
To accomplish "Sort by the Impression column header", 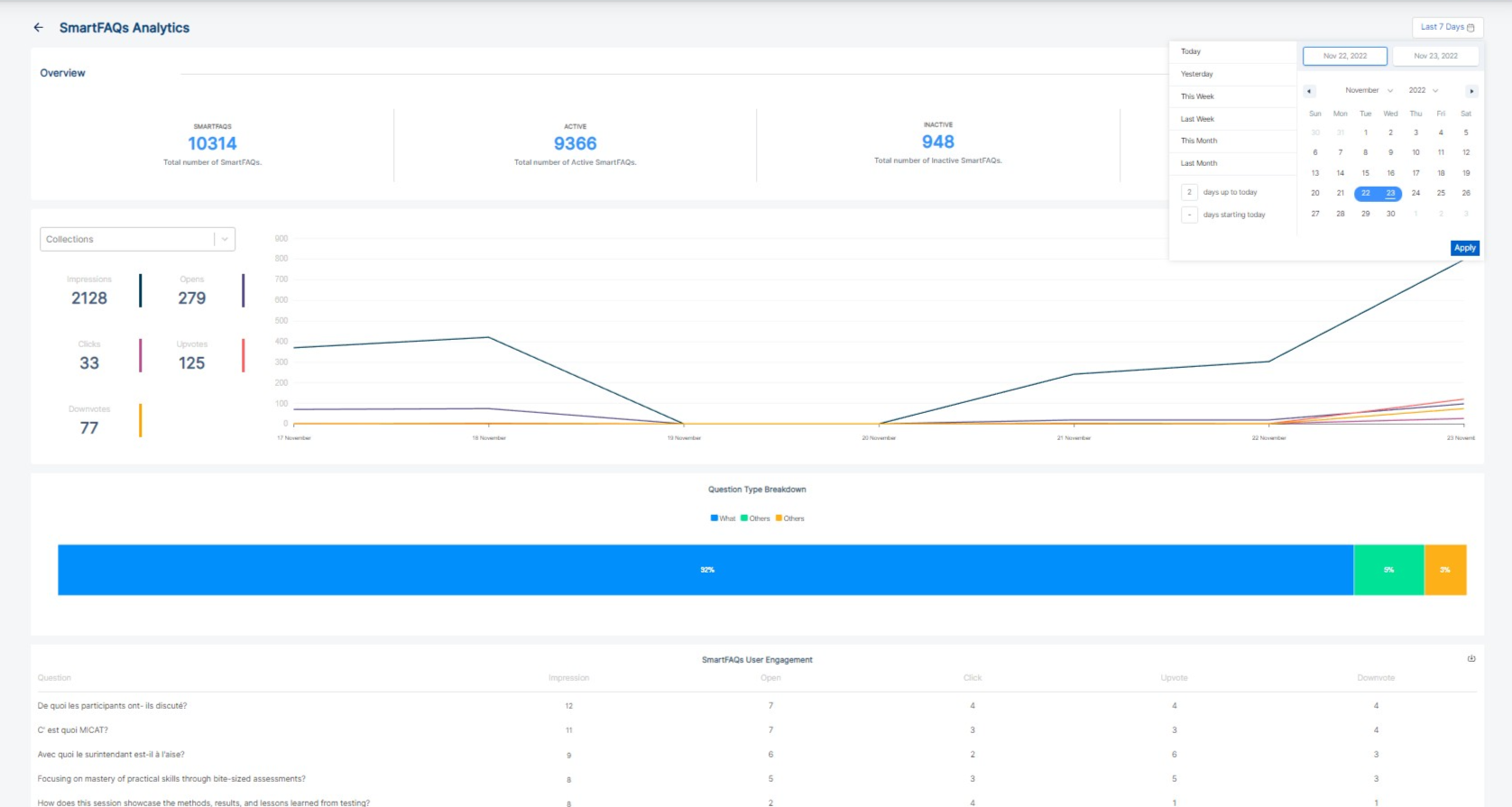I will point(568,678).
